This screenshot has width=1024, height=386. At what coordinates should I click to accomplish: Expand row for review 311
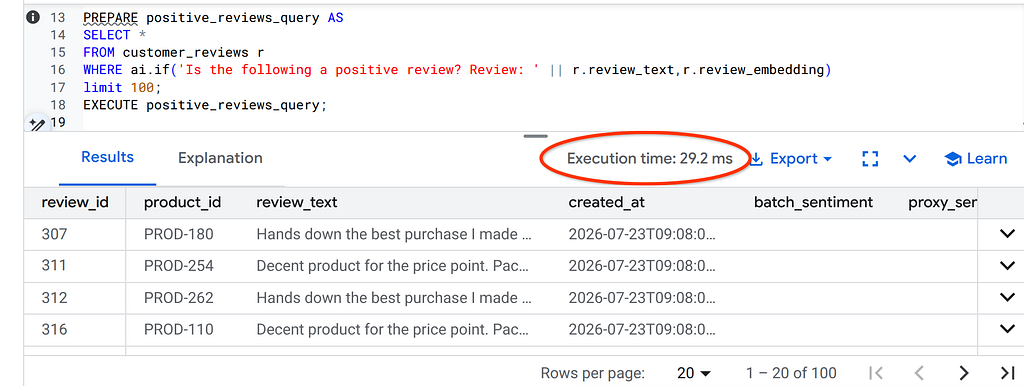point(1008,265)
